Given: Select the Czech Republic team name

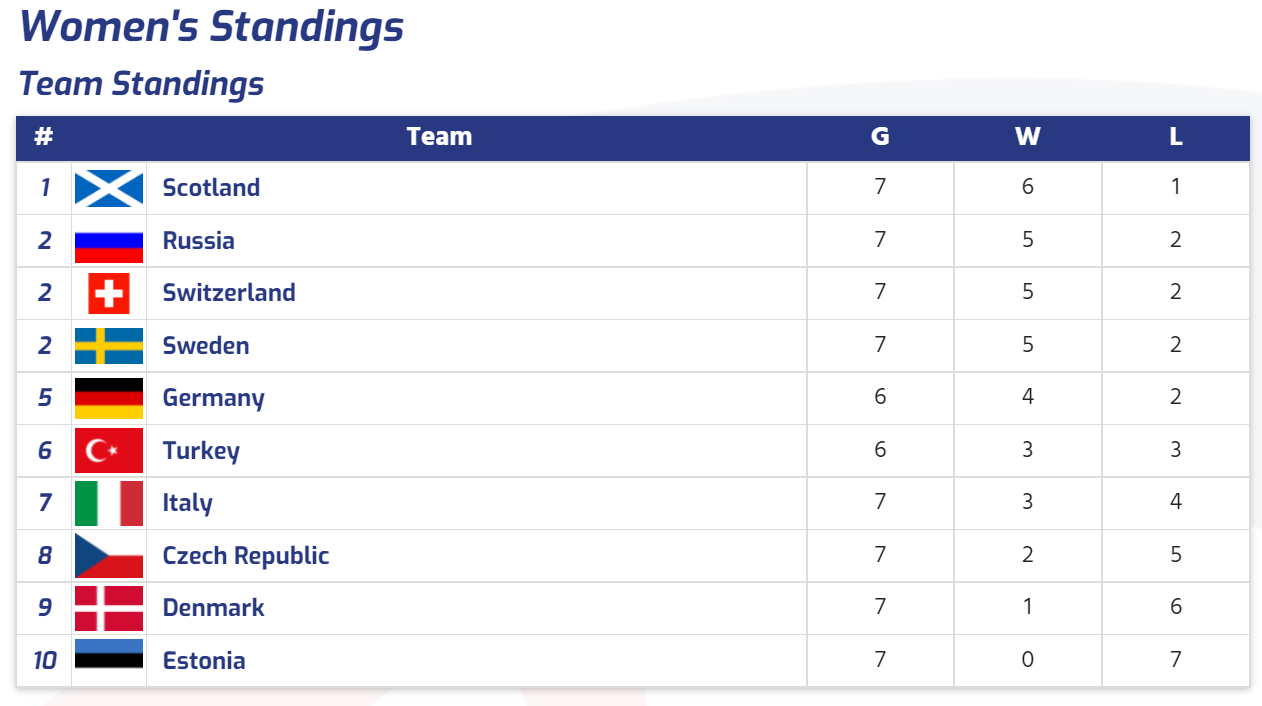Looking at the screenshot, I should [246, 556].
